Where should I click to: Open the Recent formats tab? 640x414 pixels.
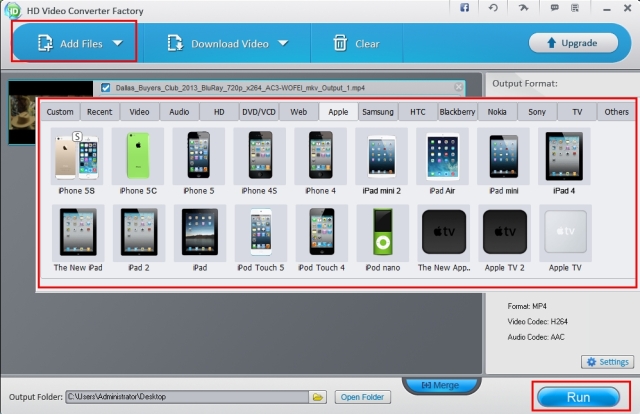click(100, 112)
